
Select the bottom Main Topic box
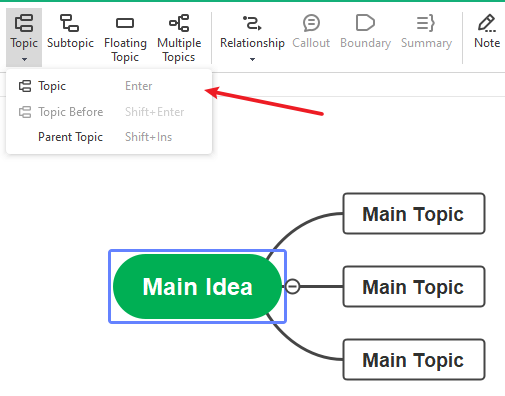414,359
